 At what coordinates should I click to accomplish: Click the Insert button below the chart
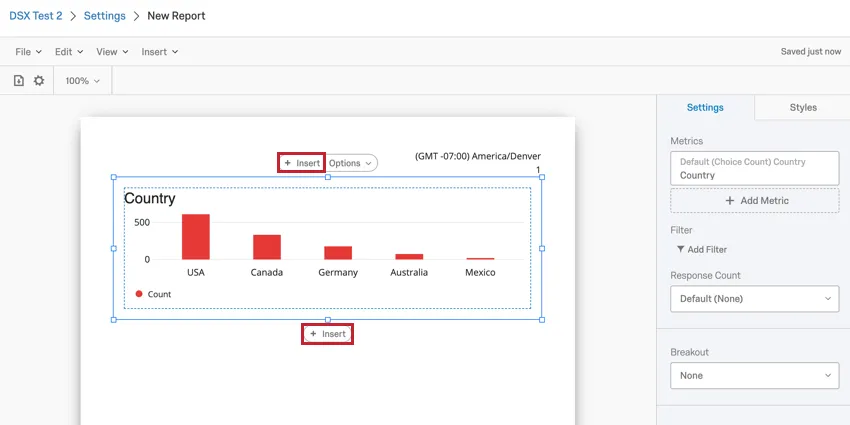pos(327,334)
